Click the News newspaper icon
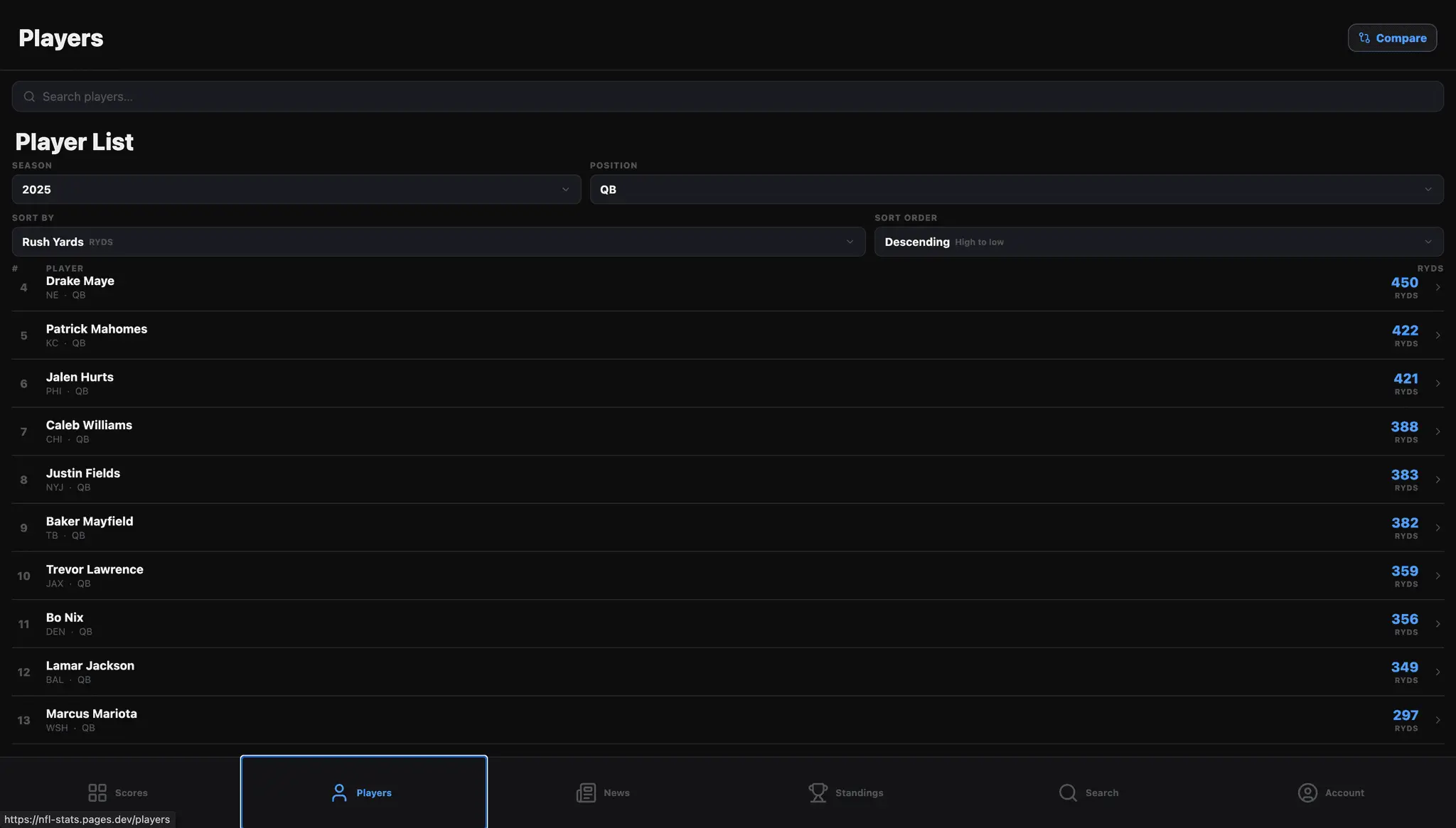This screenshot has height=828, width=1456. tap(586, 792)
